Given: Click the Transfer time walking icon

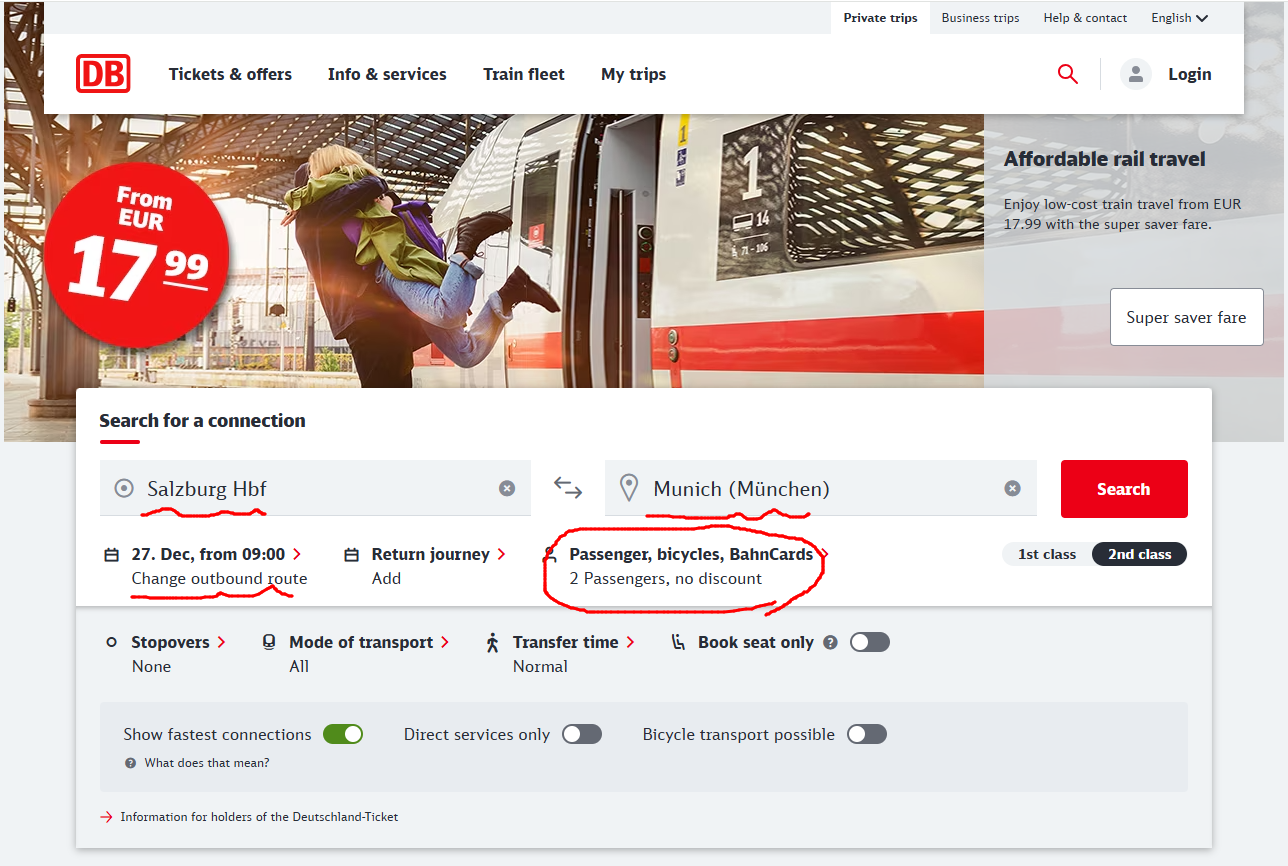Looking at the screenshot, I should [492, 642].
